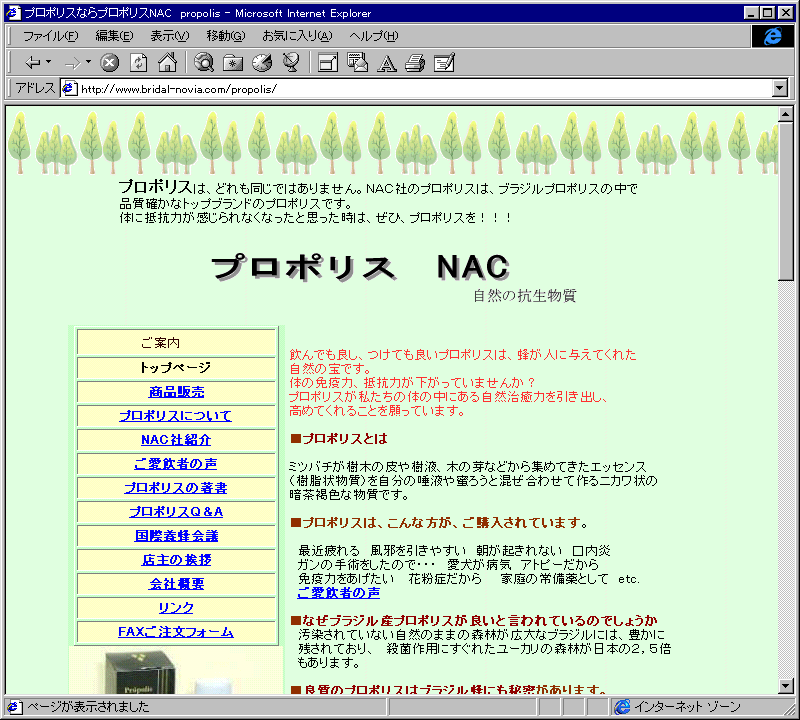Open the プロポリスについて link

[176, 416]
